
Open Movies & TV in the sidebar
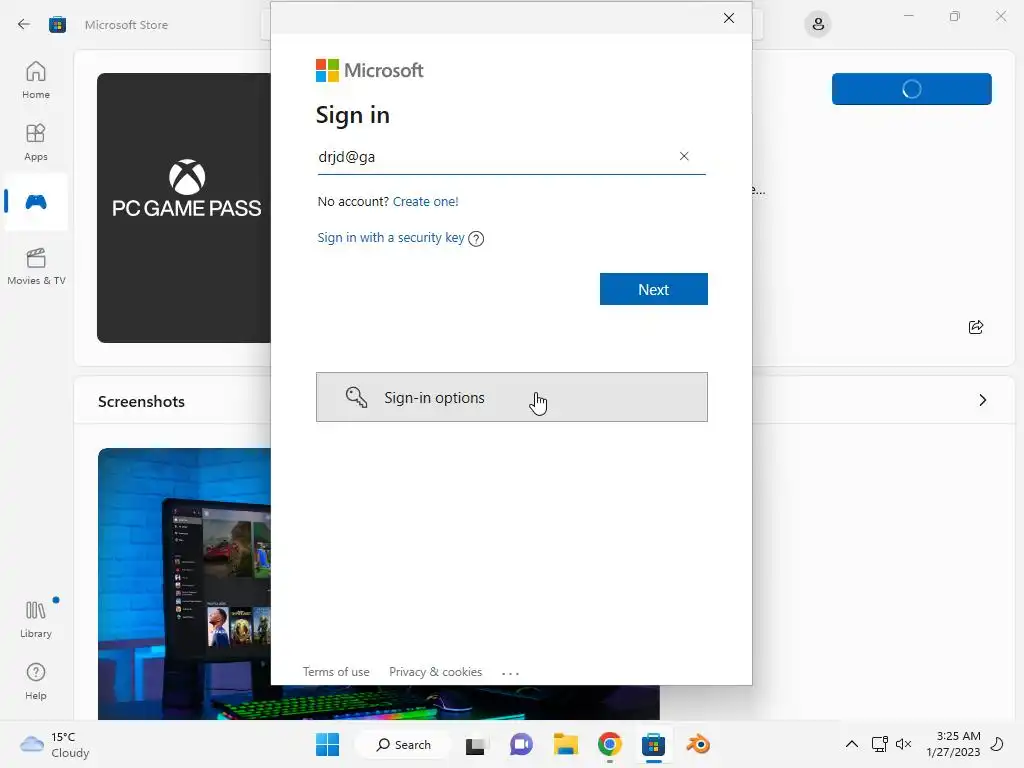click(36, 266)
